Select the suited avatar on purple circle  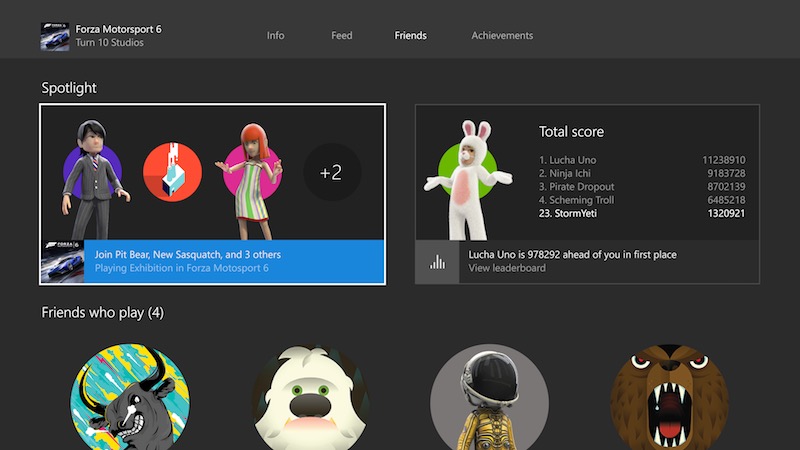(93, 180)
